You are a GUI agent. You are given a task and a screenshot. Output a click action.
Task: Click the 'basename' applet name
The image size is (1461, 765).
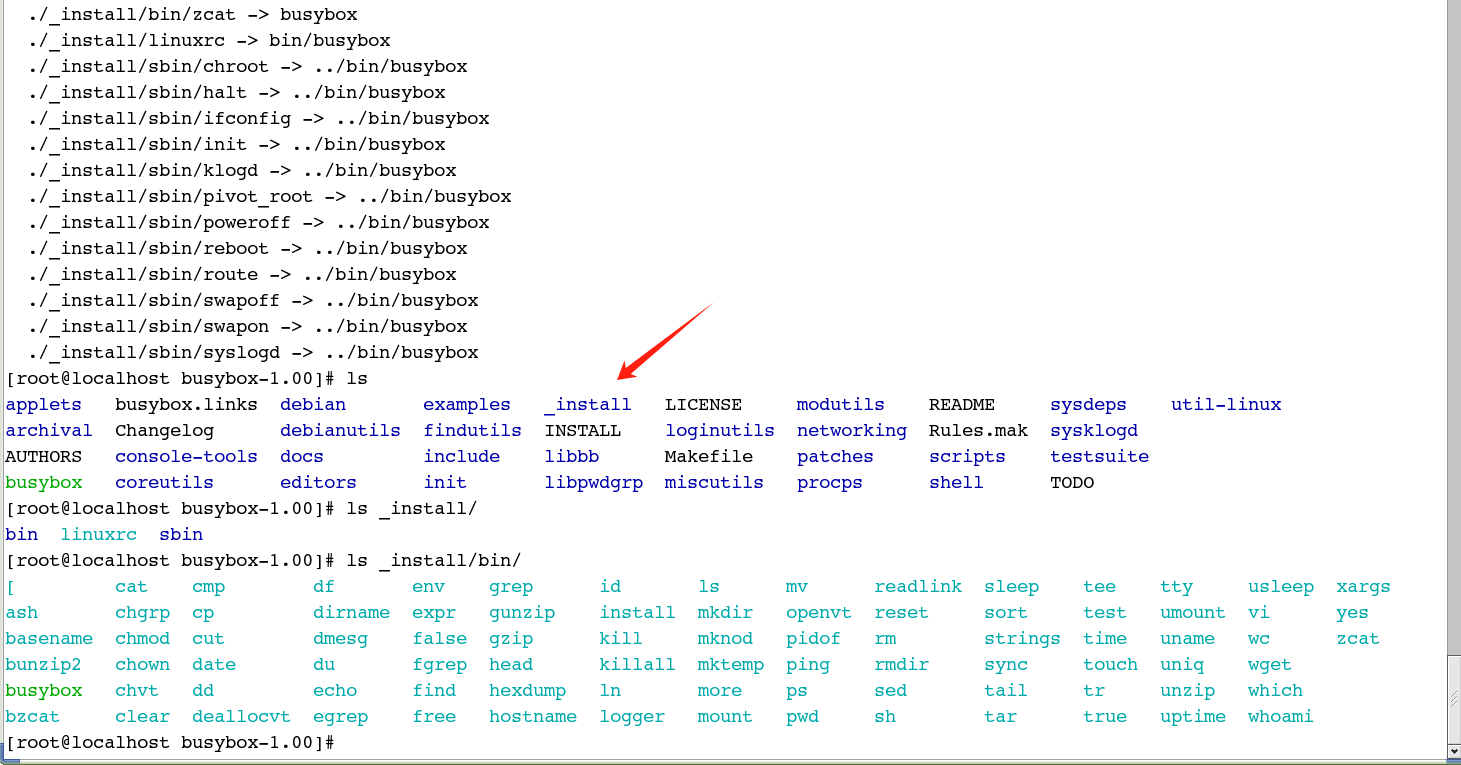point(49,639)
